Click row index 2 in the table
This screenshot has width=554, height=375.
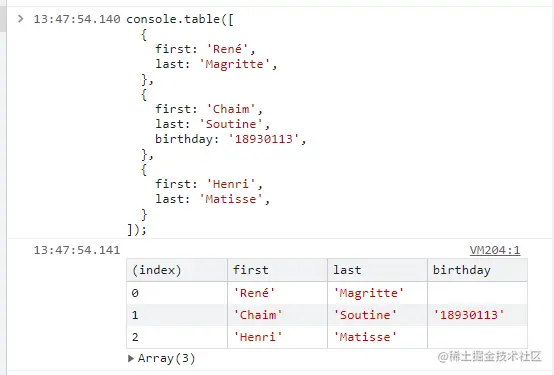pos(177,337)
